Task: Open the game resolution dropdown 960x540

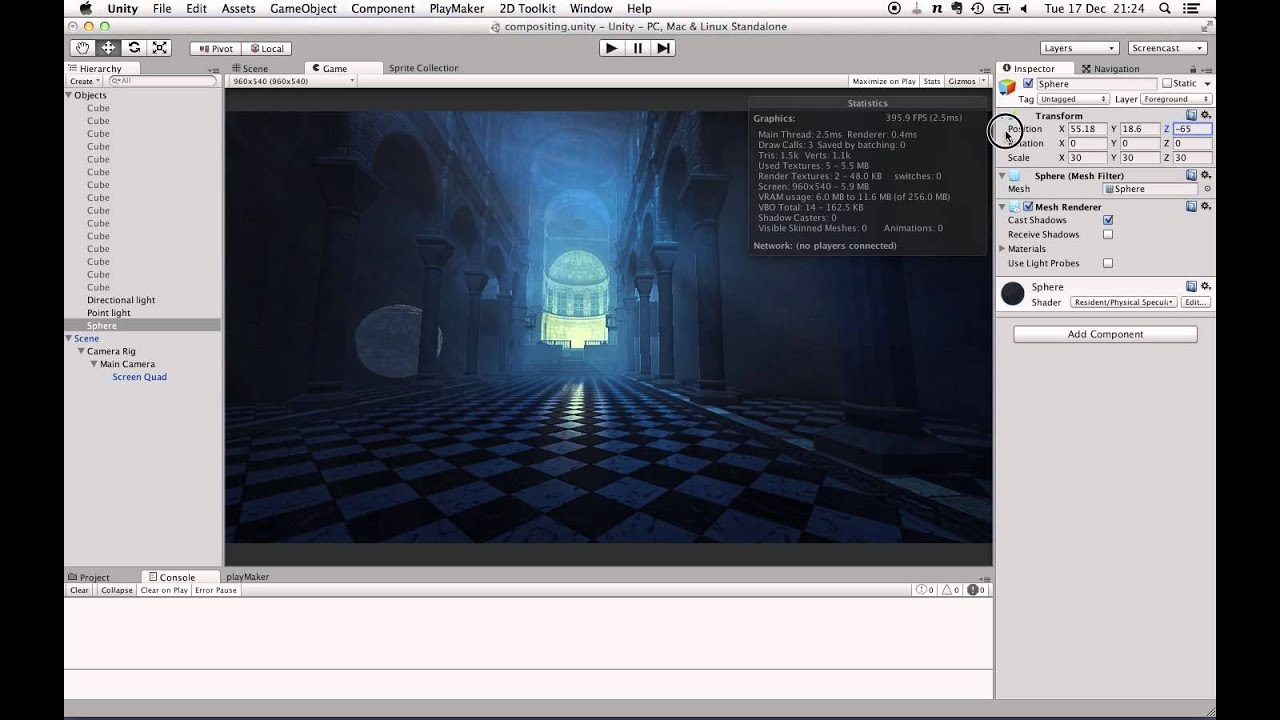Action: pyautogui.click(x=294, y=81)
